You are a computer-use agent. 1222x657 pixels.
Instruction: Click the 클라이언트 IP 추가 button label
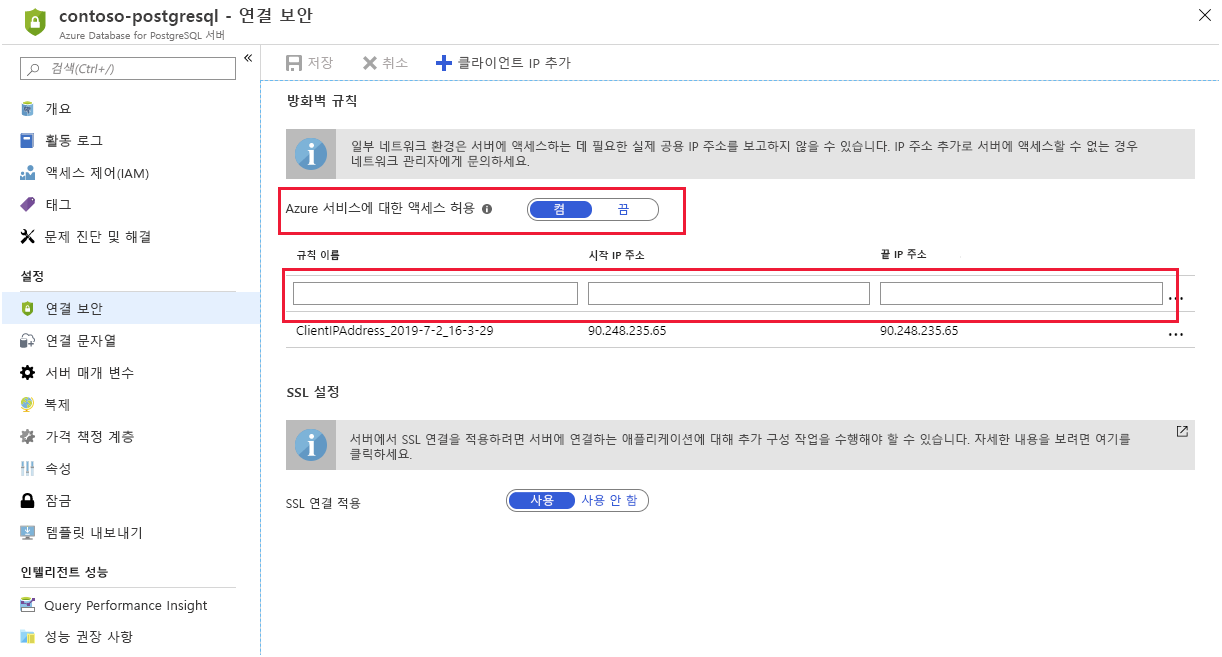pos(514,63)
